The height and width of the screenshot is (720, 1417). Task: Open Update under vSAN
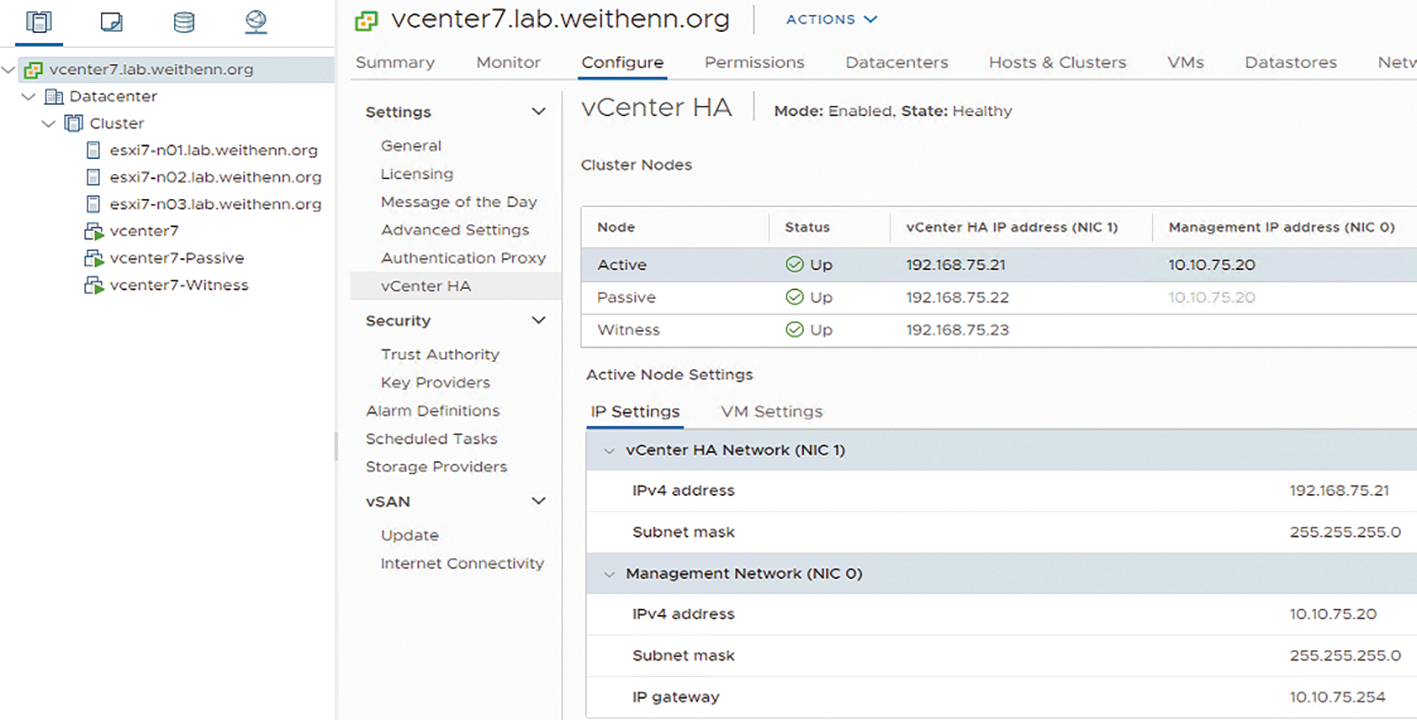(x=410, y=536)
